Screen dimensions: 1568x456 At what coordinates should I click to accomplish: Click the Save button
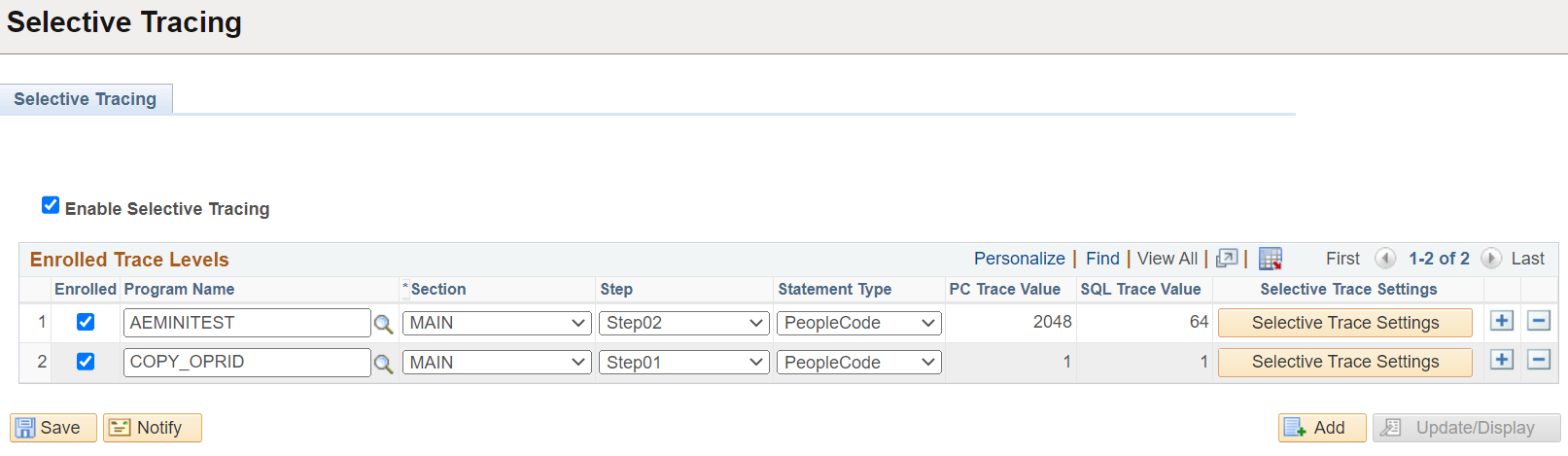point(52,428)
